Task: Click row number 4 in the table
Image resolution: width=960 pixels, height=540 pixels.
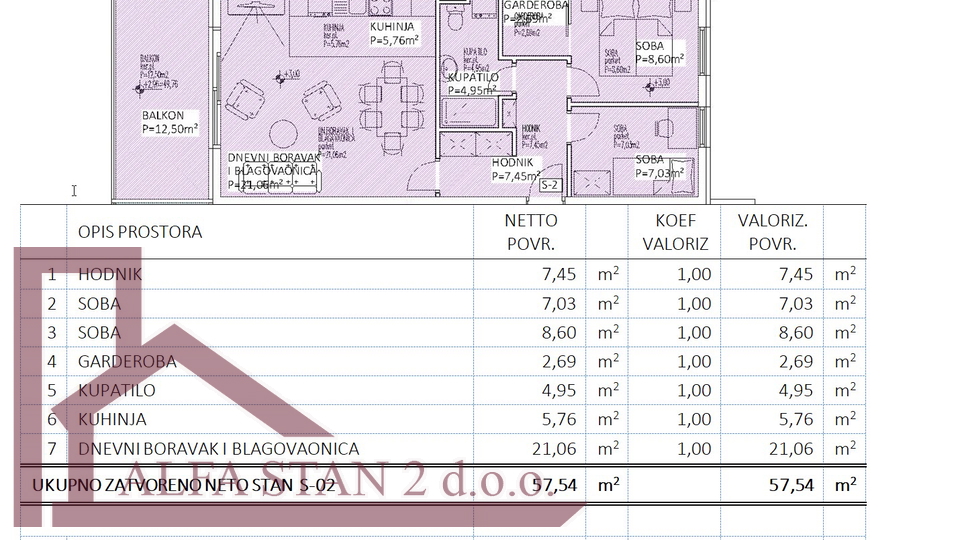Action: pyautogui.click(x=52, y=361)
